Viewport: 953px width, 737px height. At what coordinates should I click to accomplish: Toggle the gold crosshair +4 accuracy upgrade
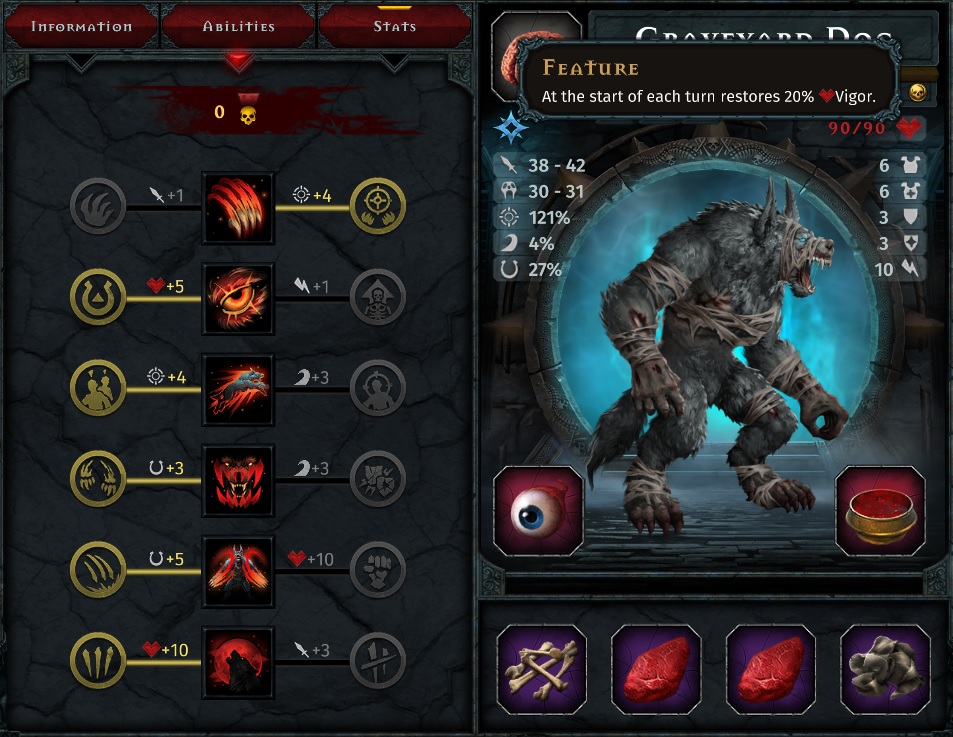[x=378, y=207]
